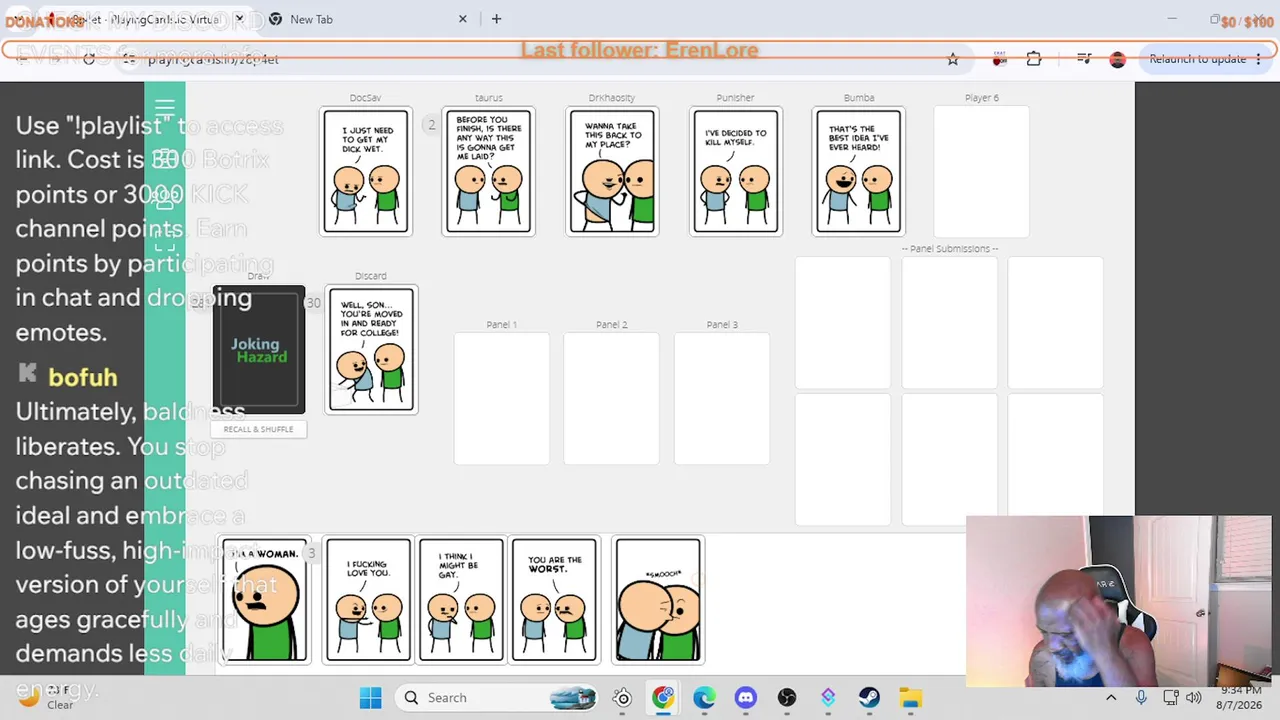Open the volume icon in system tray
The image size is (1280, 720).
point(1194,698)
